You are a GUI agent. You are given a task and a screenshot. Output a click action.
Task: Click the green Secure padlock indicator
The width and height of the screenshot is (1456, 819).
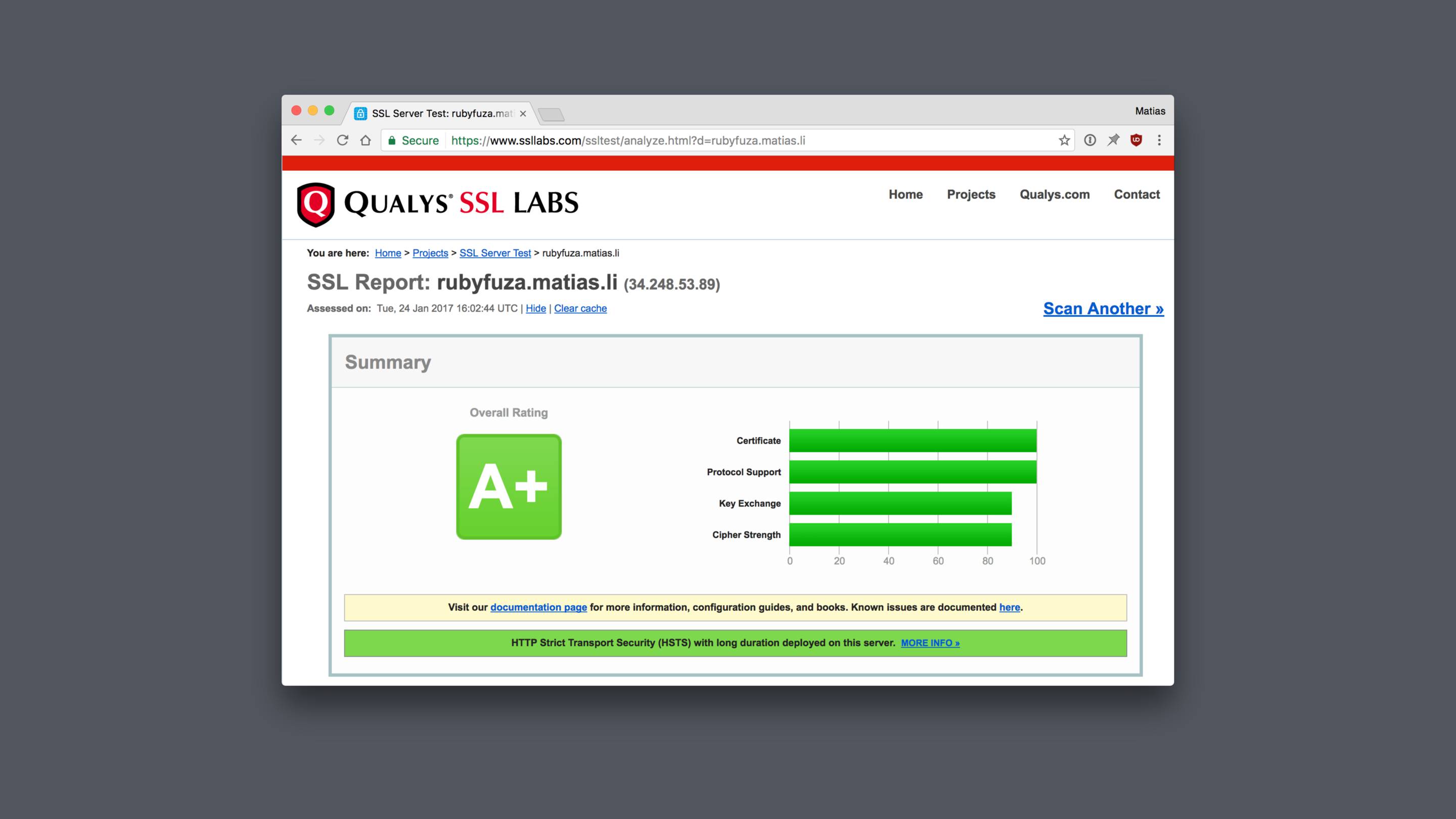(x=413, y=140)
